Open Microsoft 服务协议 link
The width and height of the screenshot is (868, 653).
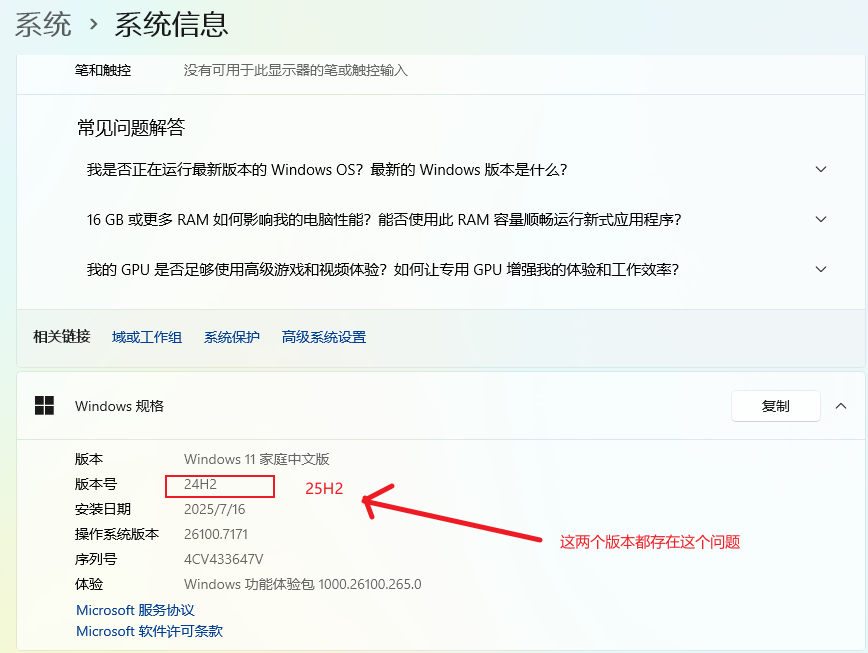135,610
